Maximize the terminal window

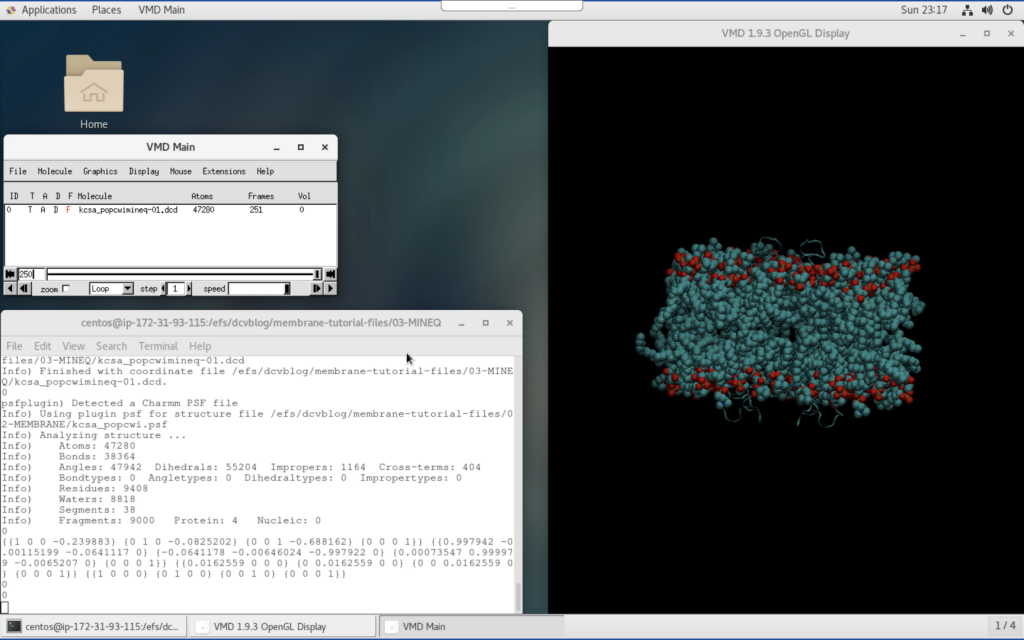click(x=485, y=323)
